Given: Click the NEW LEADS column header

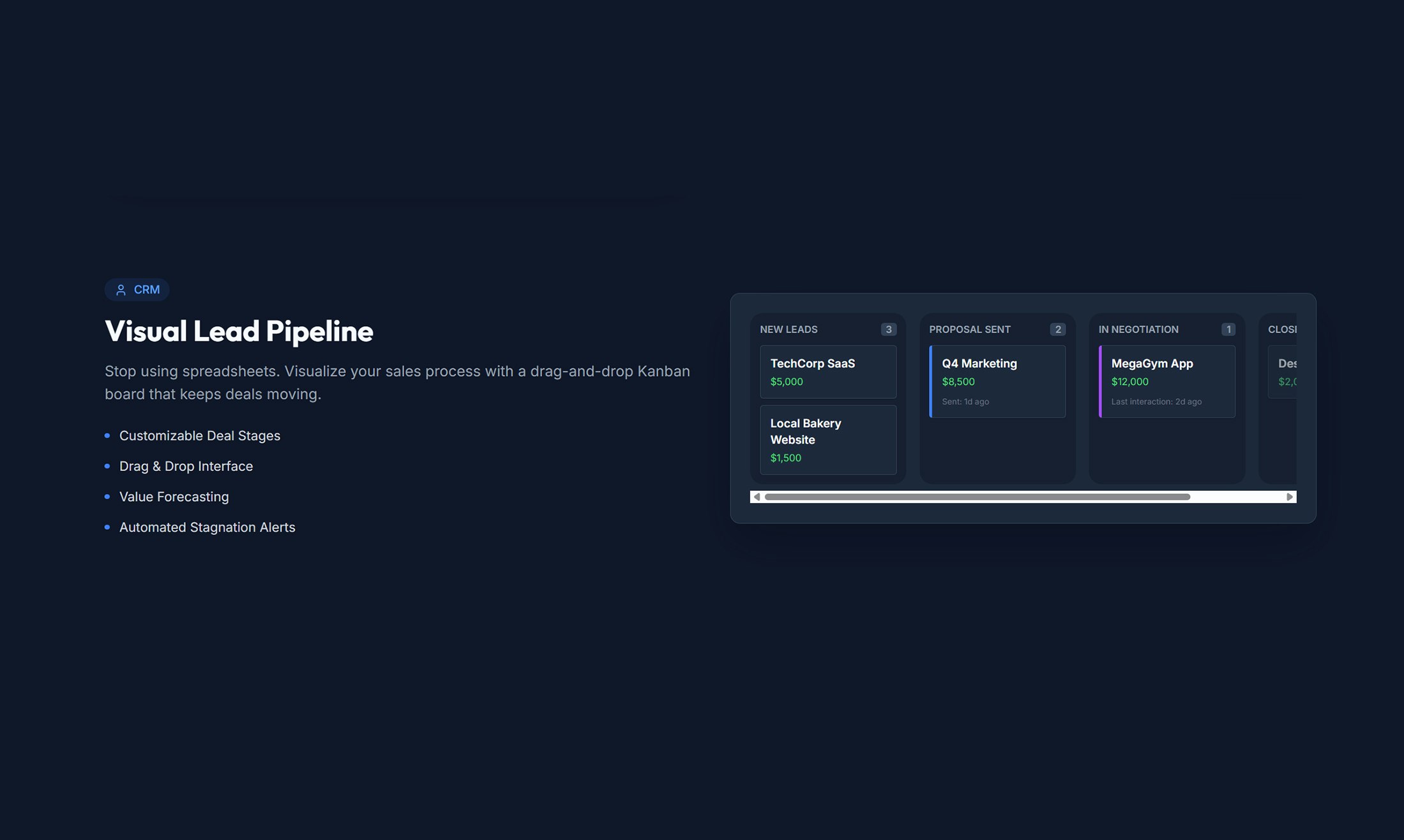Looking at the screenshot, I should pyautogui.click(x=789, y=329).
